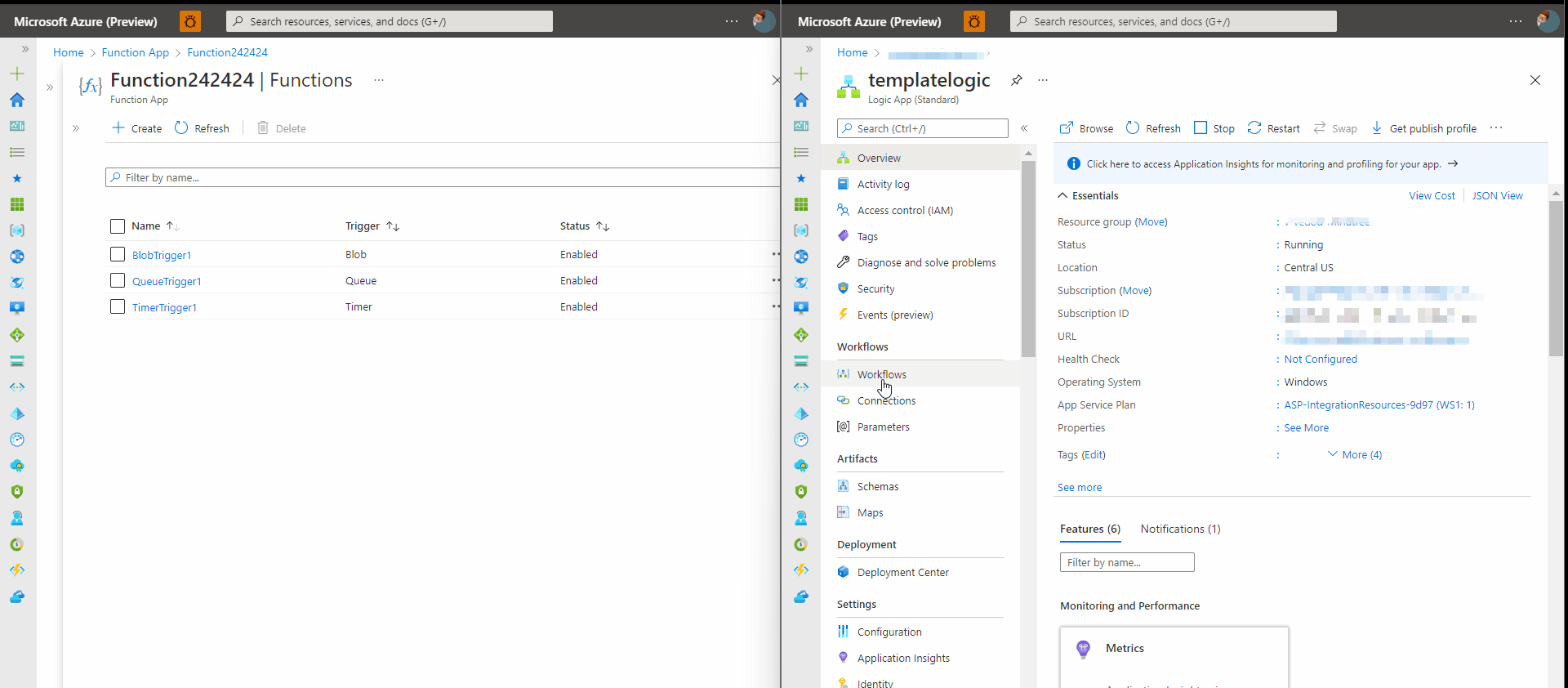The height and width of the screenshot is (688, 1568).
Task: Click Filter by name field in Functions list
Action: 443,177
